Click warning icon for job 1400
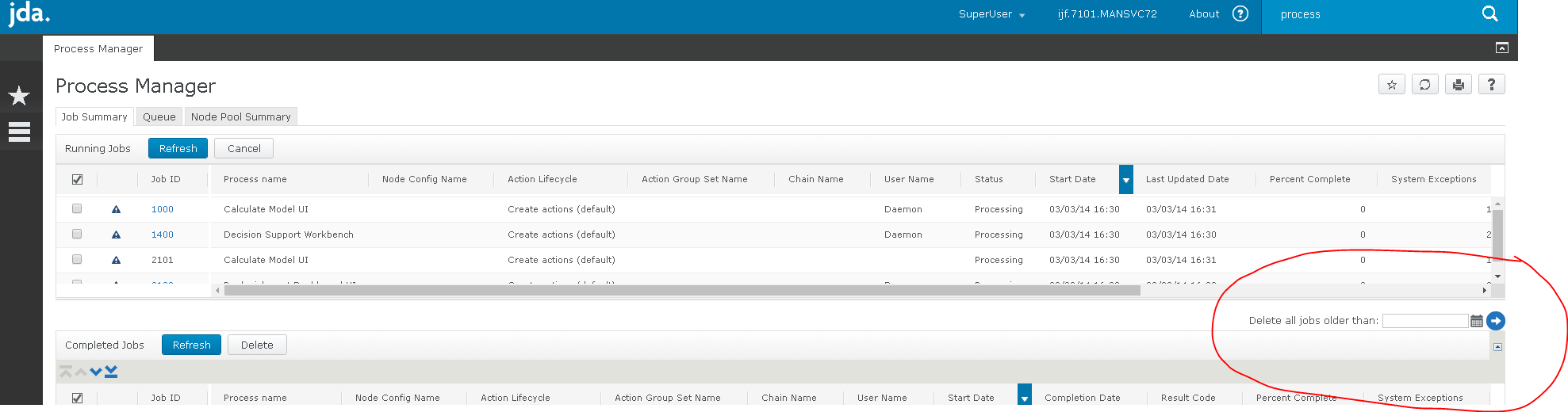This screenshot has width=1568, height=412. pos(116,235)
